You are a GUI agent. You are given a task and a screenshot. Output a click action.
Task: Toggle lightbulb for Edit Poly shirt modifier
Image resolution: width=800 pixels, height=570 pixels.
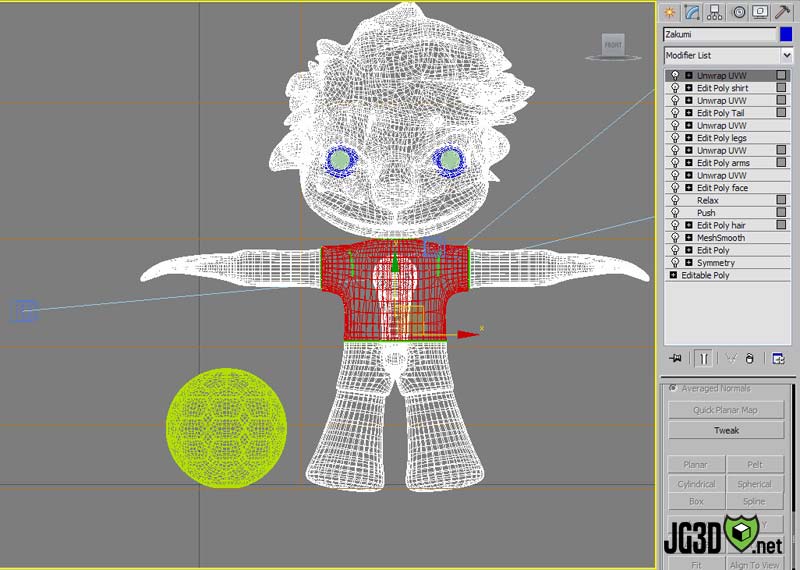coord(676,88)
